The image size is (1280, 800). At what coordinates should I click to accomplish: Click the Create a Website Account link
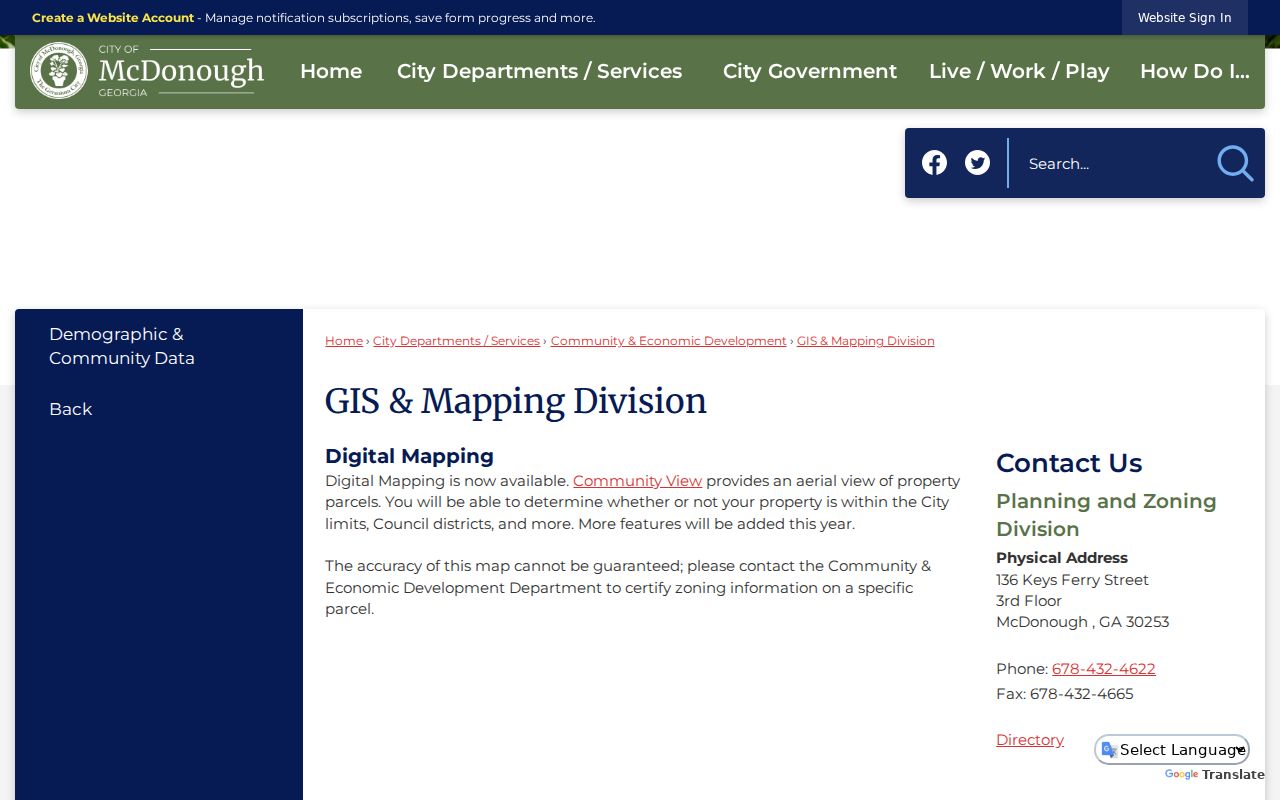pyautogui.click(x=113, y=18)
